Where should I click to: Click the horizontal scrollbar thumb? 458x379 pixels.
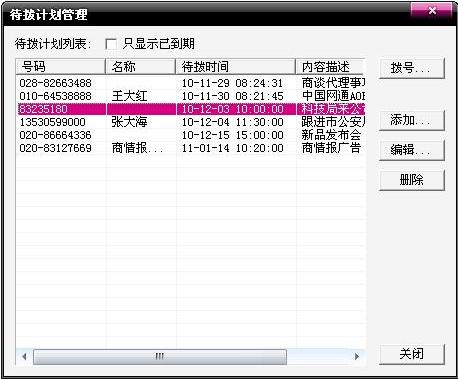click(x=160, y=357)
